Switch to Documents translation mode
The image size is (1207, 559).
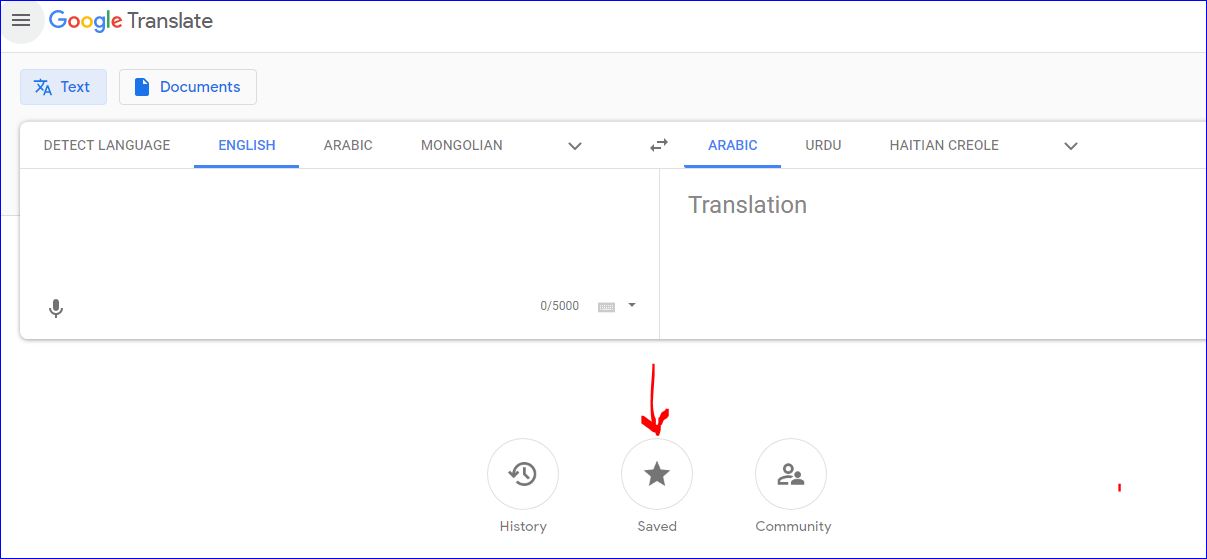point(188,87)
